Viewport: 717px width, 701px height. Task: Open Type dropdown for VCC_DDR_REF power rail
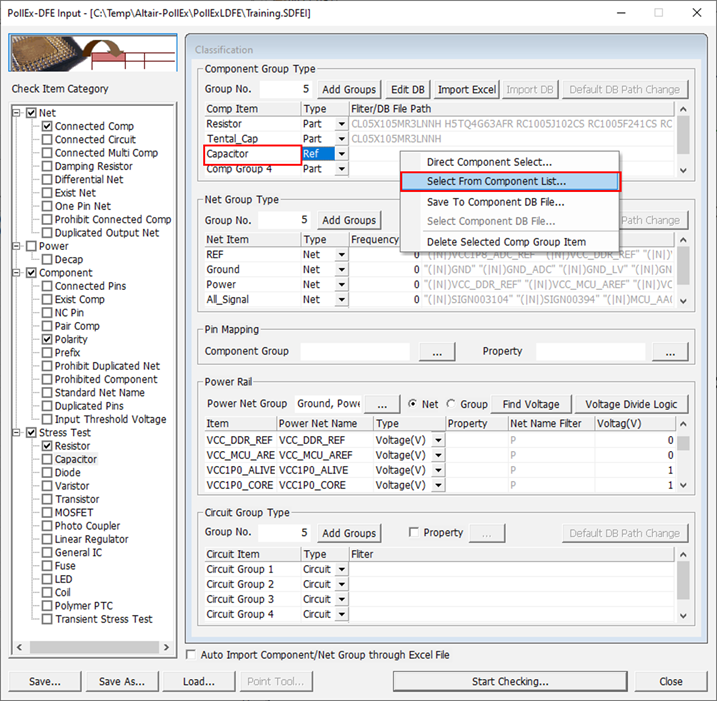437,440
